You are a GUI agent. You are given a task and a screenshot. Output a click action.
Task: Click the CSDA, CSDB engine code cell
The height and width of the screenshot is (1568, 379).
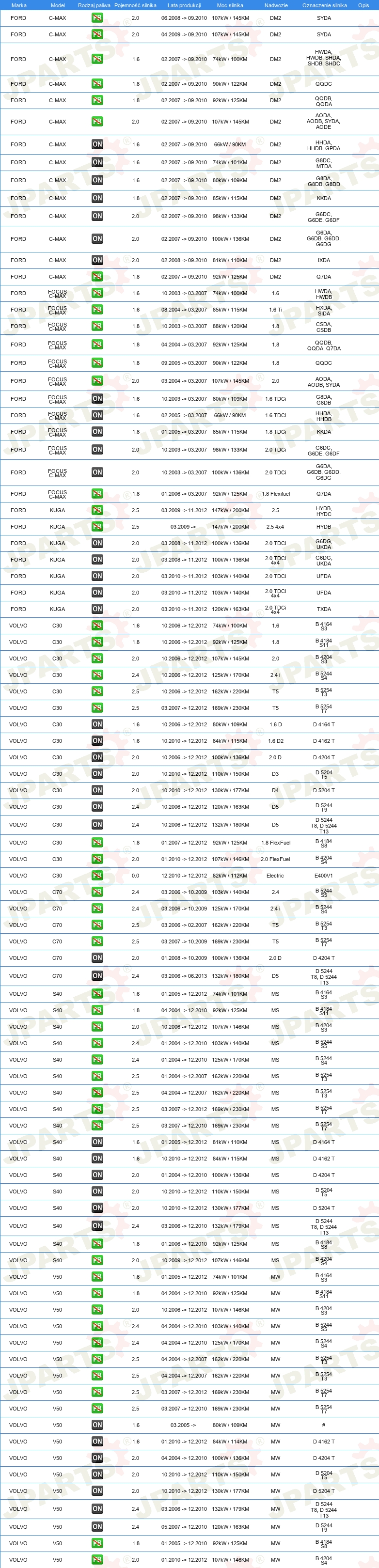[x=324, y=326]
